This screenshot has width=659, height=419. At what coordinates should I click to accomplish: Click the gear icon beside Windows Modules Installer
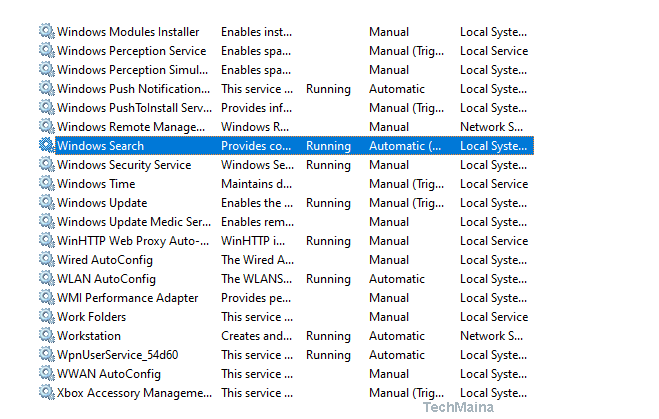point(47,32)
